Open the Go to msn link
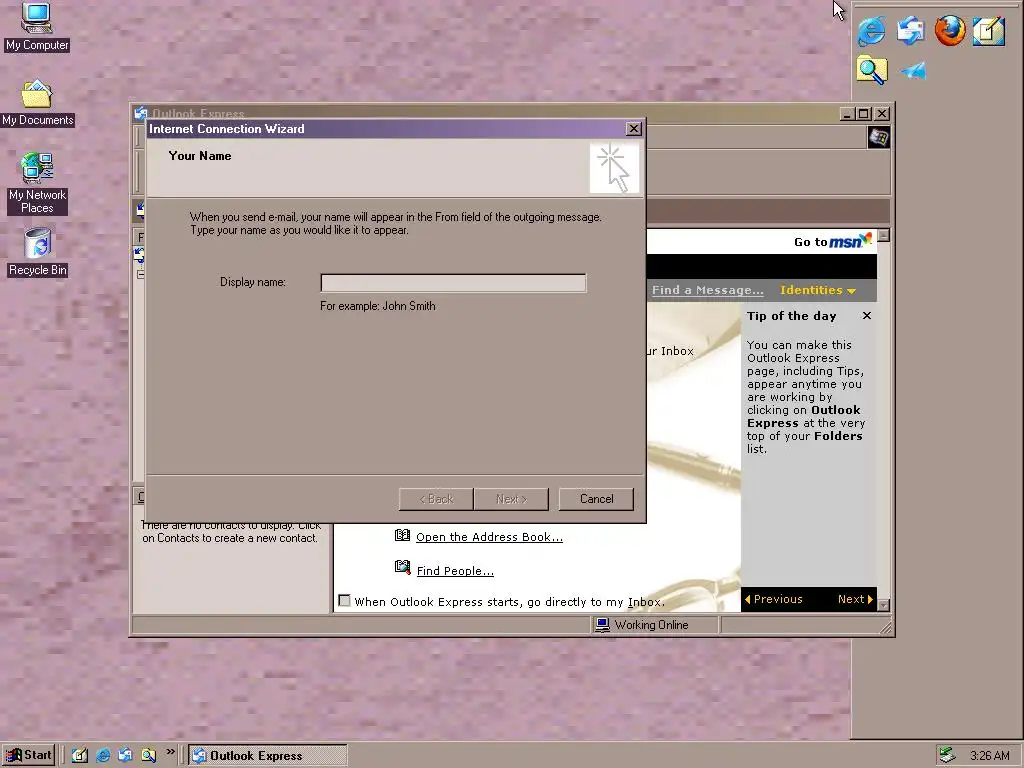 pos(833,241)
